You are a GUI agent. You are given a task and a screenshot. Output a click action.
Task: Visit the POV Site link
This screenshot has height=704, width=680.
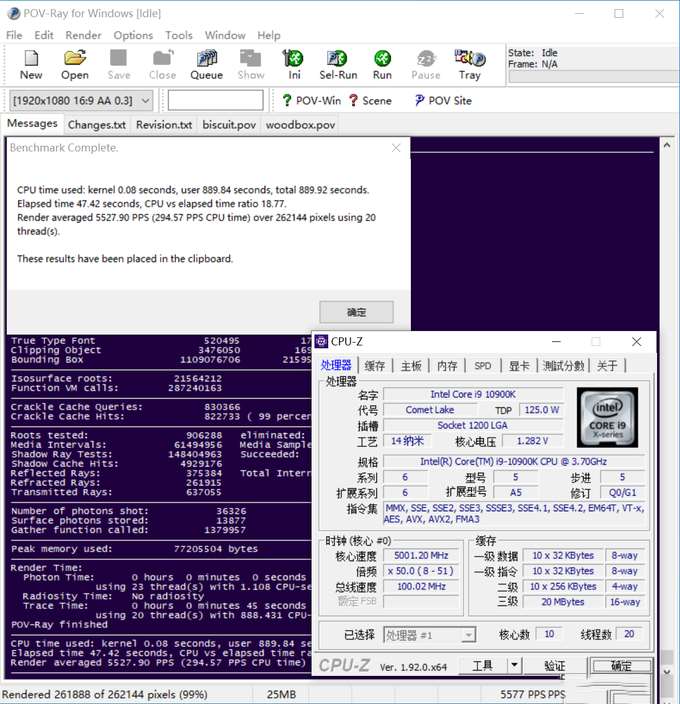(443, 101)
